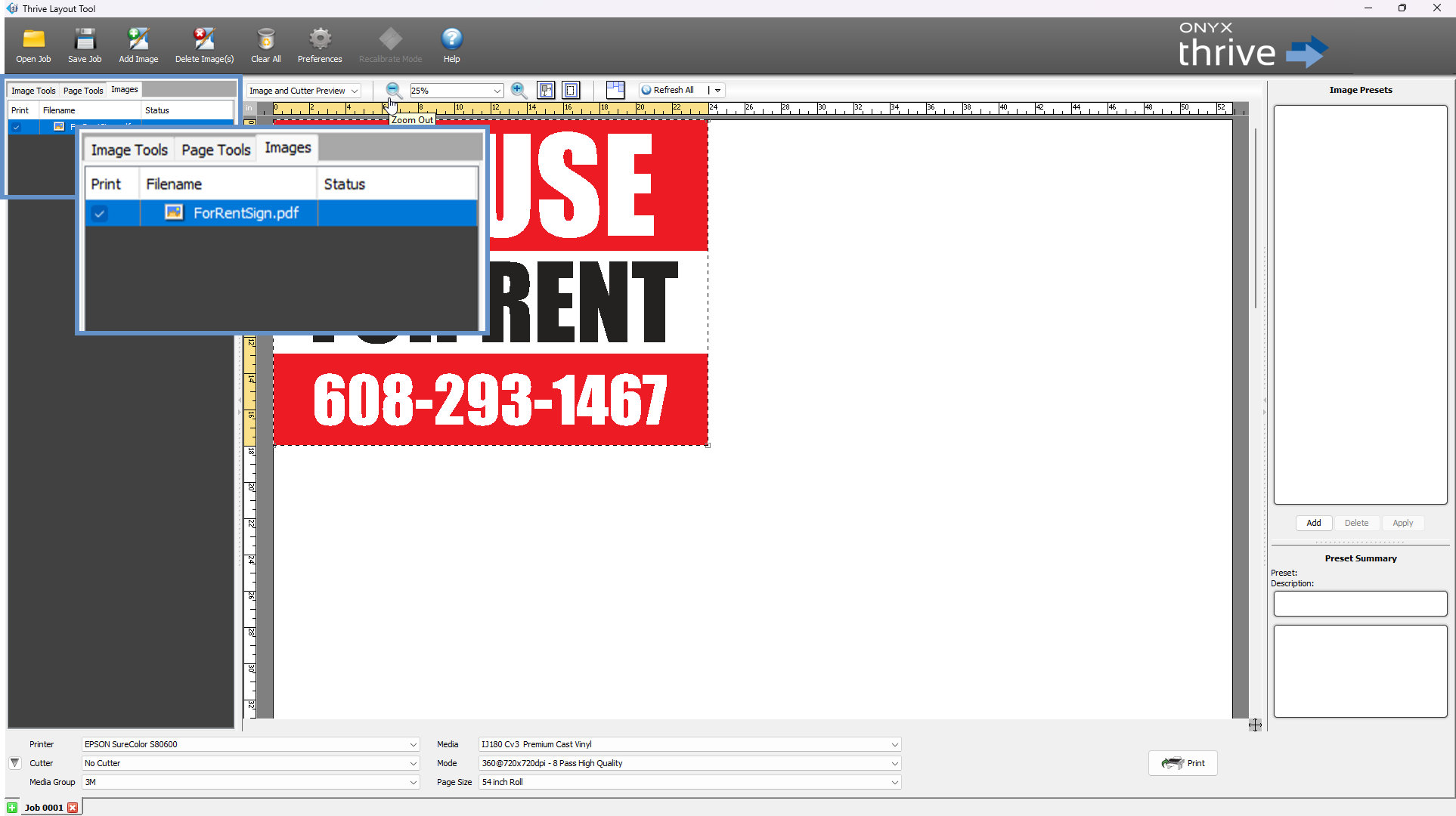Image resolution: width=1456 pixels, height=816 pixels.
Task: Click the Open Job folder icon
Action: pos(33,39)
